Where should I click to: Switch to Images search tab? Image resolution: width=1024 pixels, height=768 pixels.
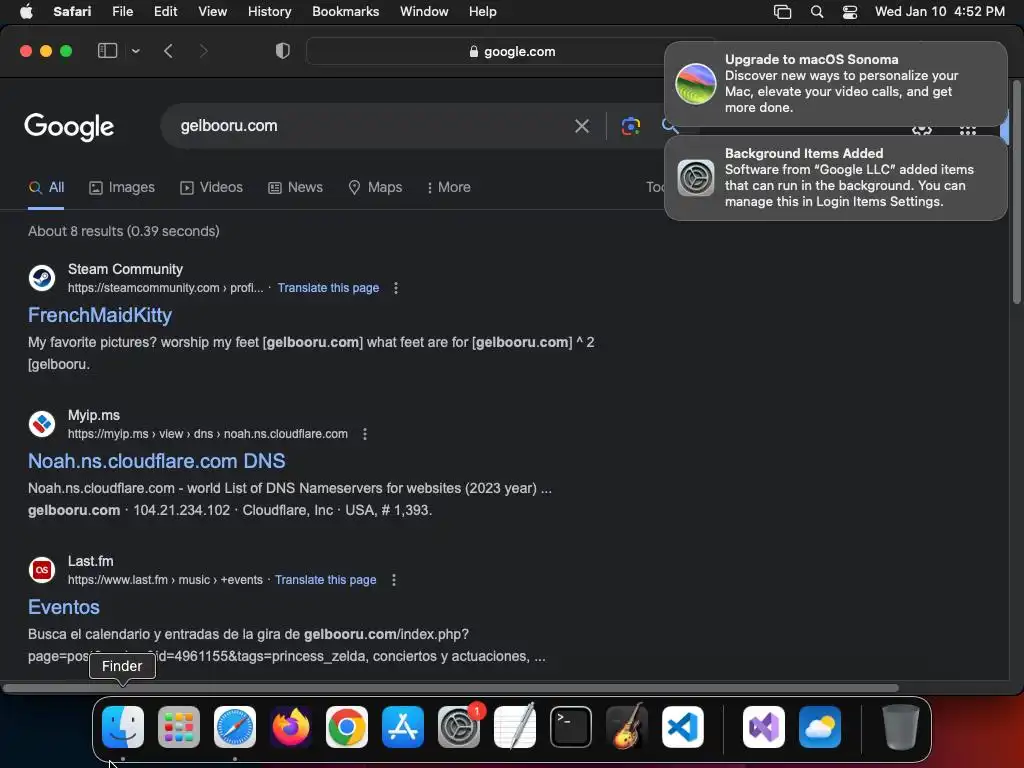(122, 187)
